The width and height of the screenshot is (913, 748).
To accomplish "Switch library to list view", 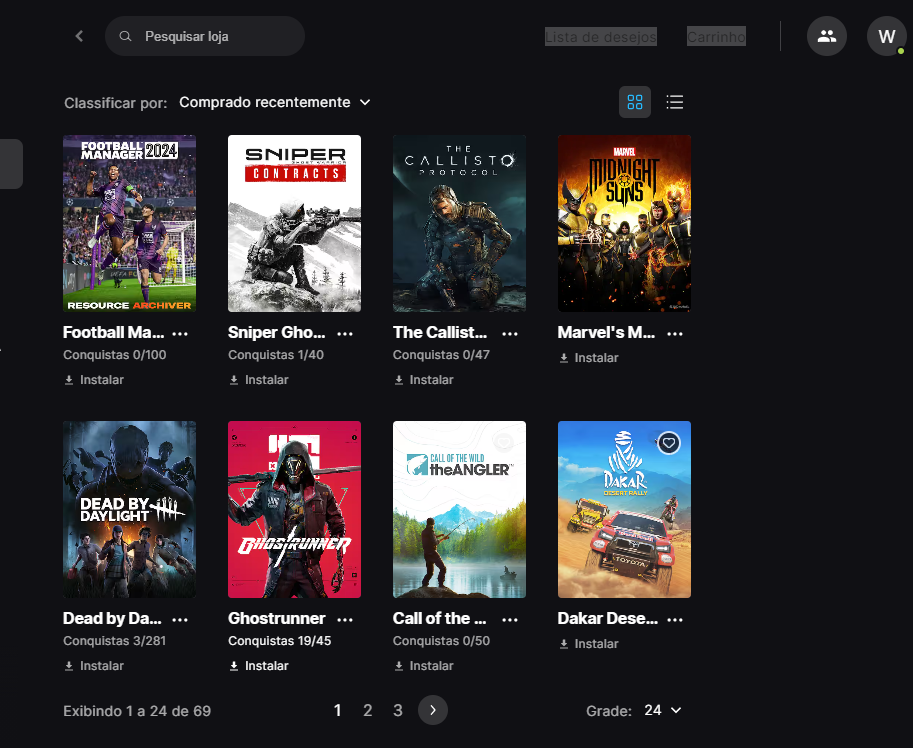I will coord(675,102).
